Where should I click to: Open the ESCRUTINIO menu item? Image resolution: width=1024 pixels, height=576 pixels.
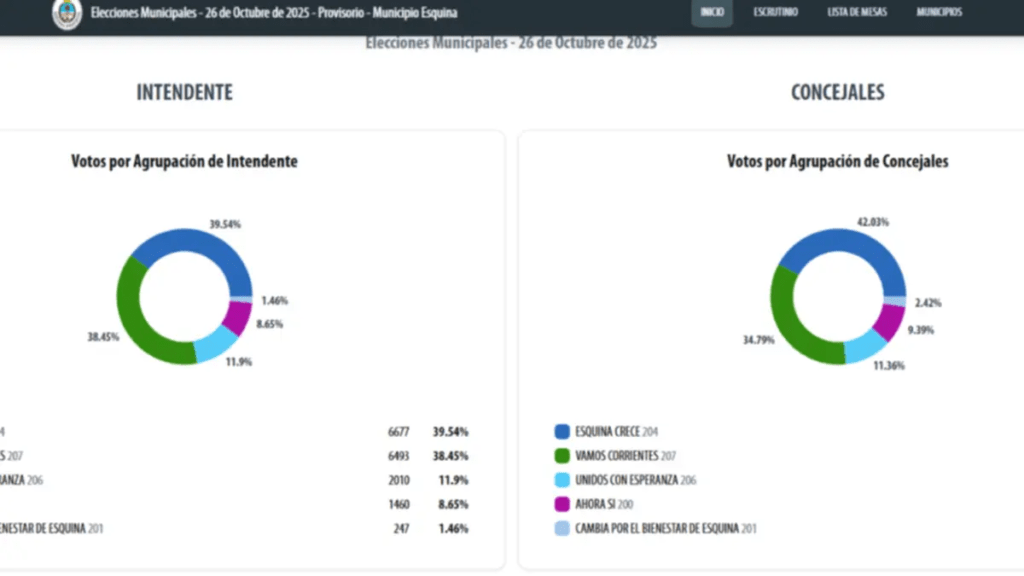coord(775,12)
